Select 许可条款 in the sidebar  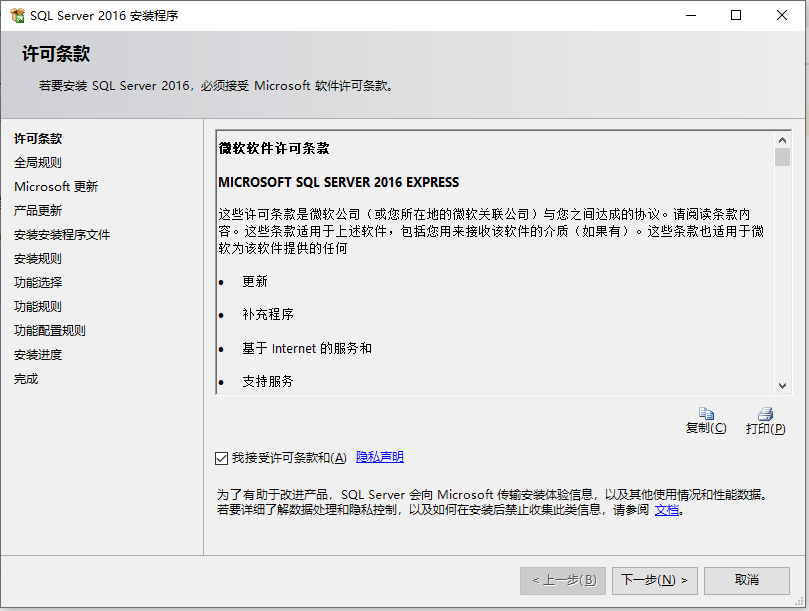(x=38, y=139)
